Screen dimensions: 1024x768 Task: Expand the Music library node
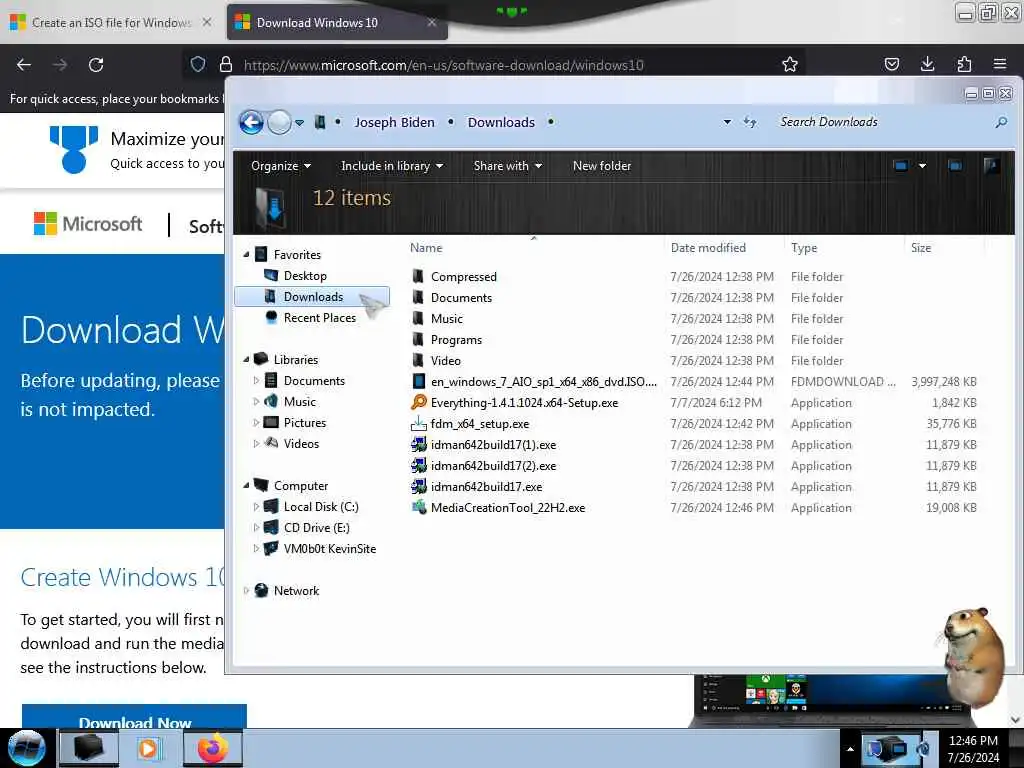[x=256, y=401]
